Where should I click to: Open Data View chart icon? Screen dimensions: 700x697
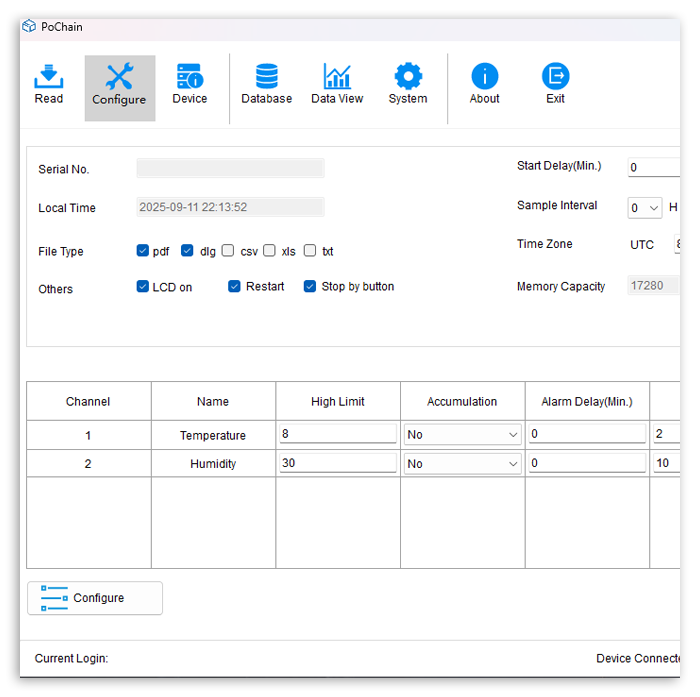(x=337, y=77)
